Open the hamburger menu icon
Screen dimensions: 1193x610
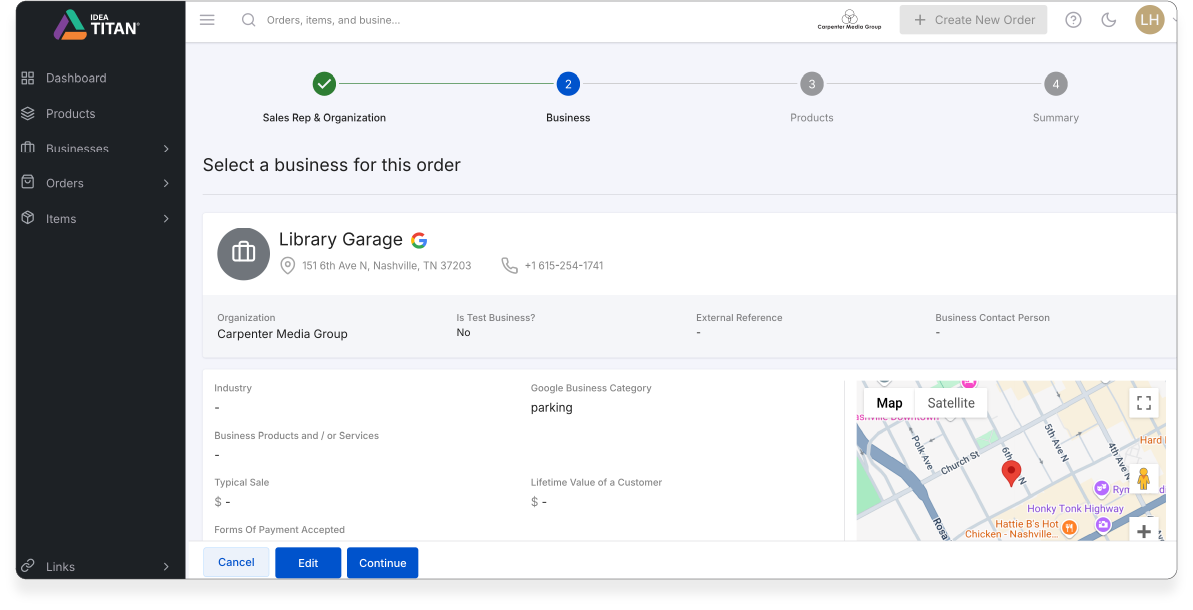pyautogui.click(x=207, y=20)
